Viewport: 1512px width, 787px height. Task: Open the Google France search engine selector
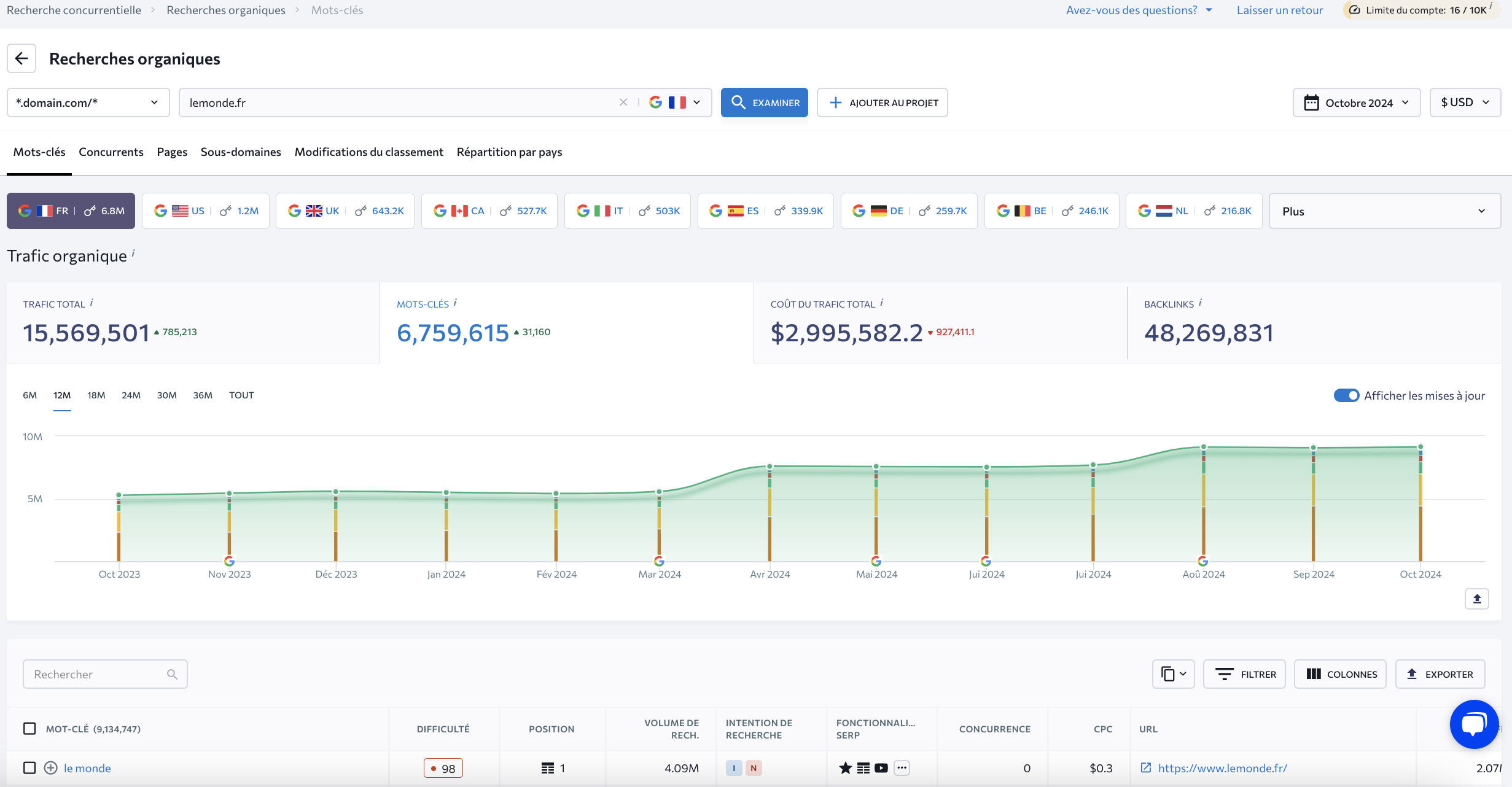[x=674, y=103]
